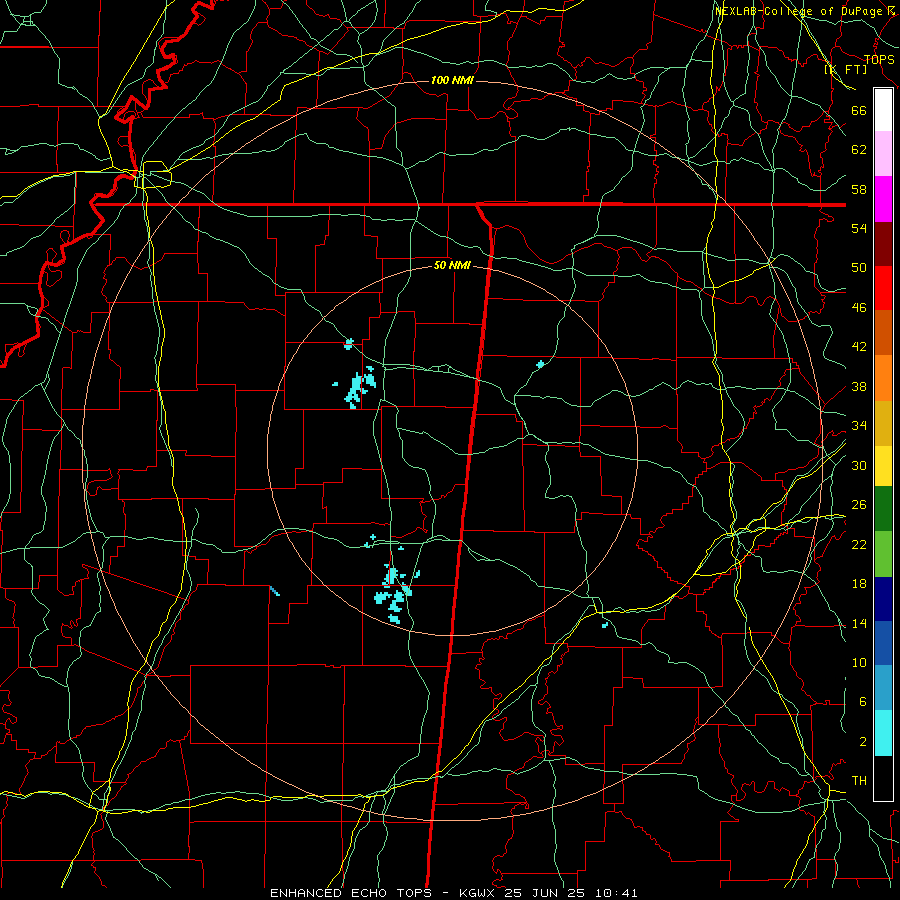Click the dark green legend swatch
Image resolution: width=900 pixels, height=900 pixels.
[x=883, y=509]
